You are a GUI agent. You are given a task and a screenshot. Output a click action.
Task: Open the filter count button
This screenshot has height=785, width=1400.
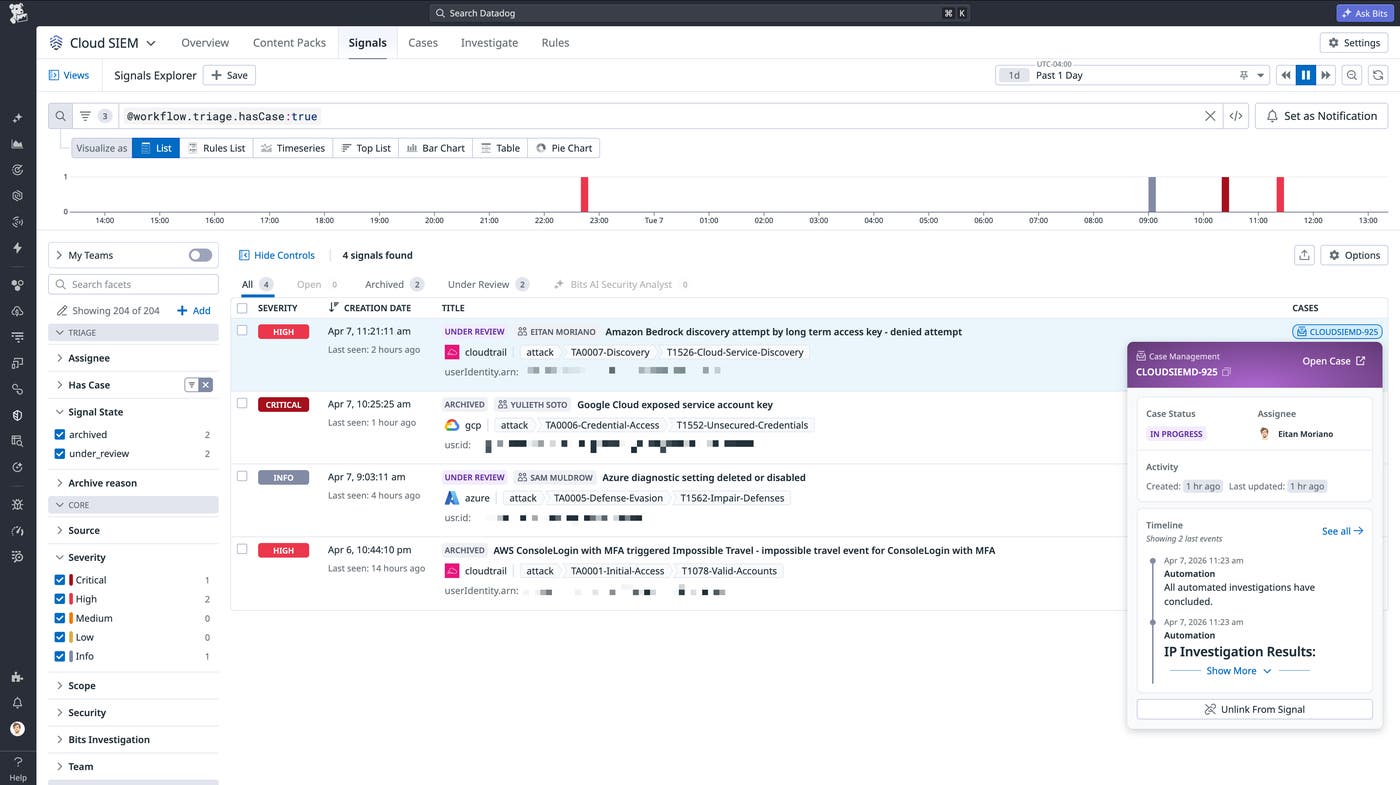pyautogui.click(x=95, y=116)
